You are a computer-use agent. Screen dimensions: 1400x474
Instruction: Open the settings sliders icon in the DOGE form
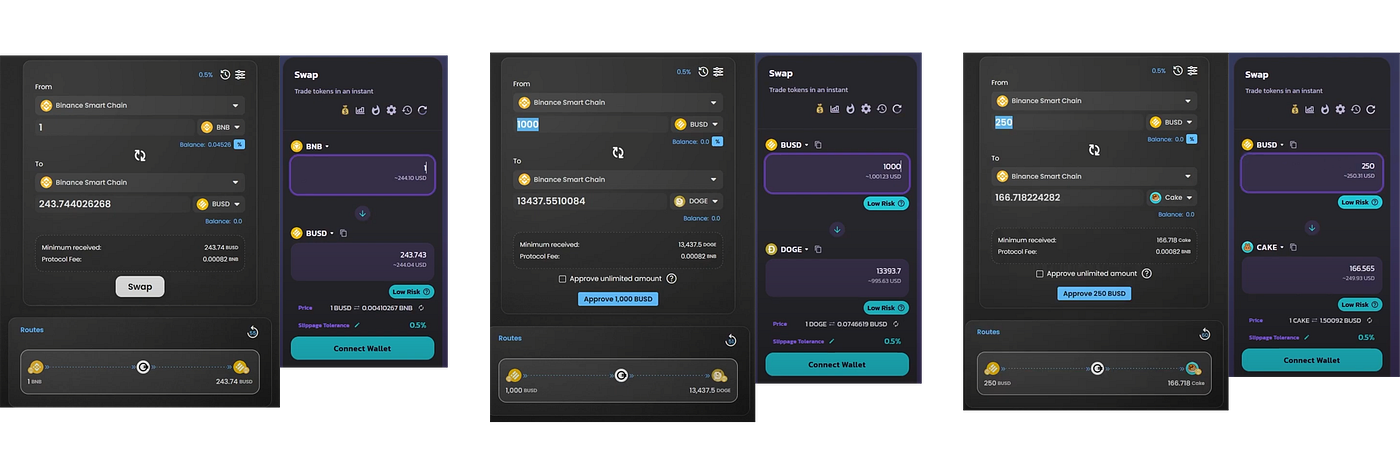[x=718, y=72]
